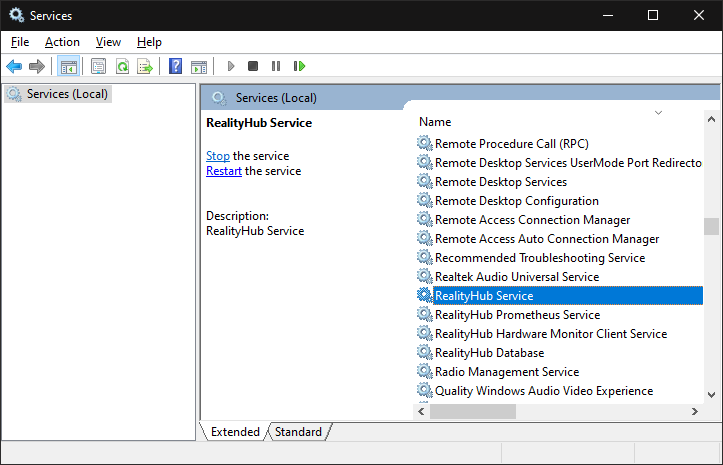
Task: Click the Name column header to sort
Action: pos(436,122)
